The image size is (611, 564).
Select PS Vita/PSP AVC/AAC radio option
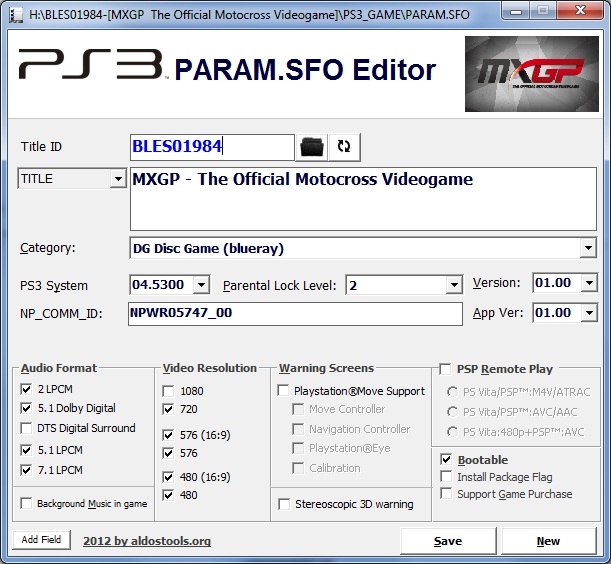(x=452, y=412)
